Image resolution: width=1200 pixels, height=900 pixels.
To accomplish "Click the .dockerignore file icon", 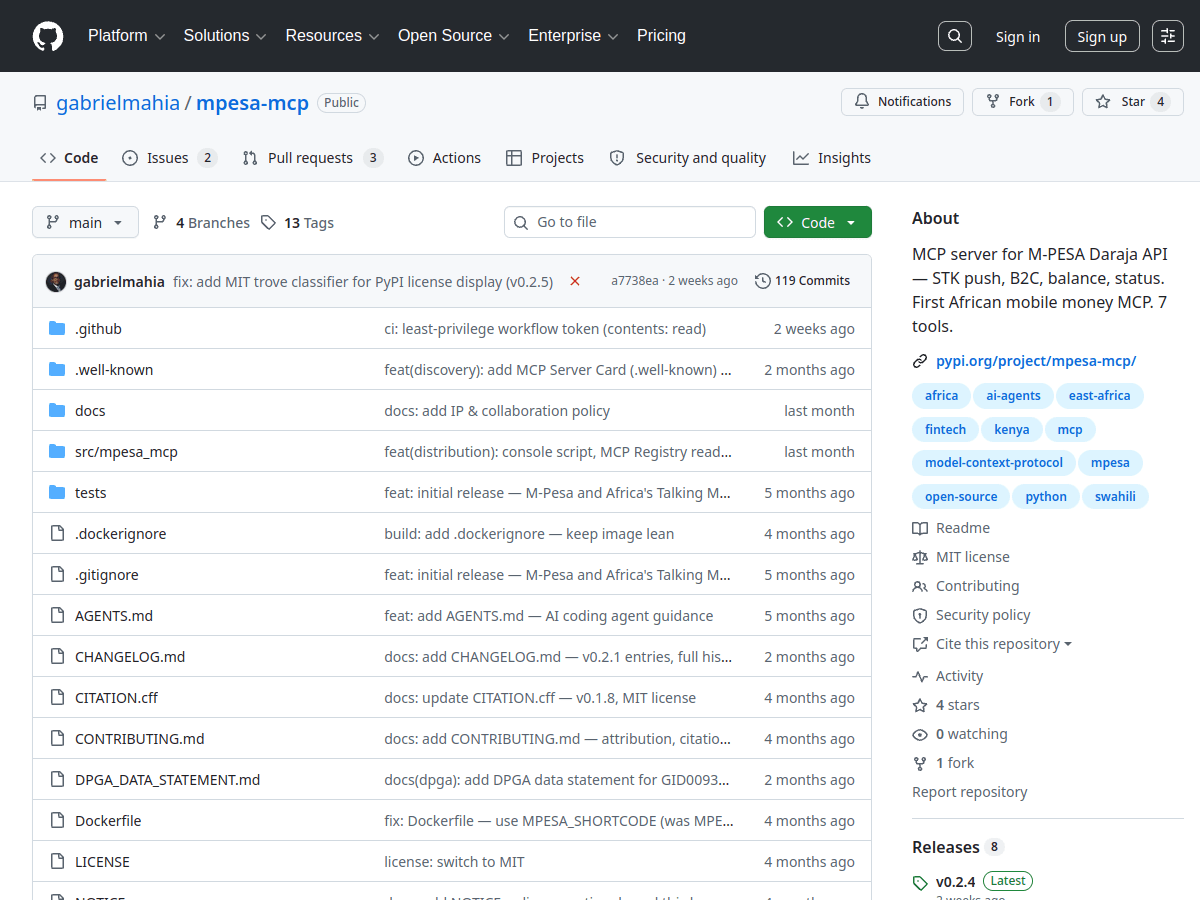I will click(57, 534).
